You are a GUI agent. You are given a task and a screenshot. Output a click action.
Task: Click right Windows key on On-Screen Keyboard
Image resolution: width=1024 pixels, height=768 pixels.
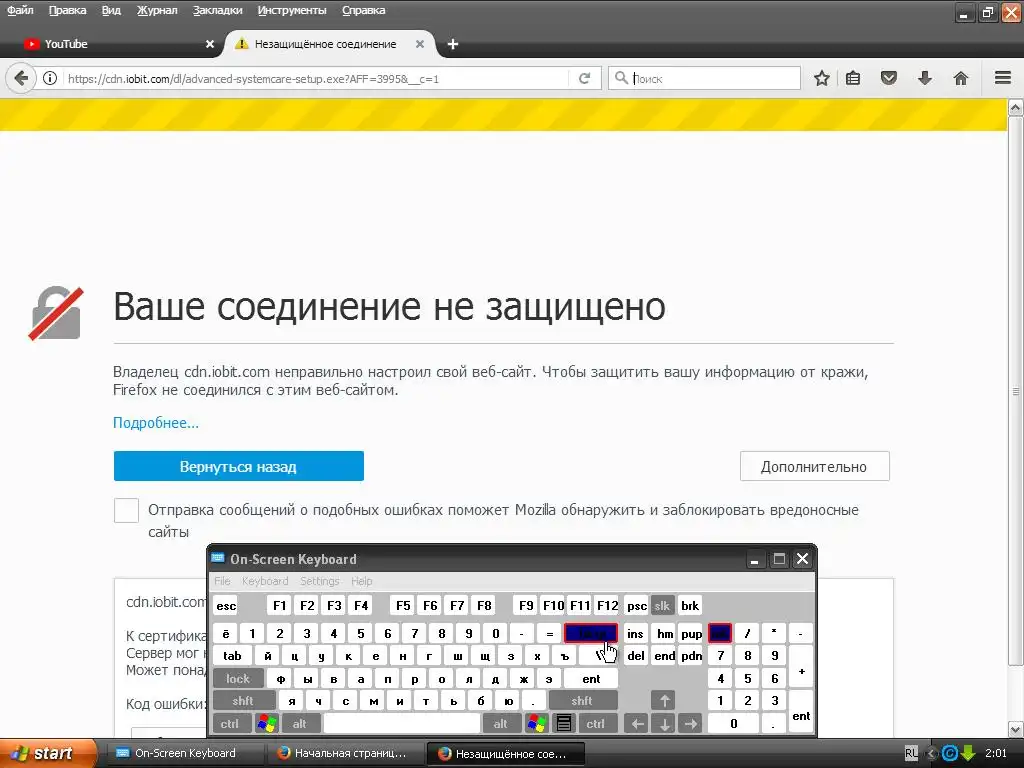tap(537, 723)
